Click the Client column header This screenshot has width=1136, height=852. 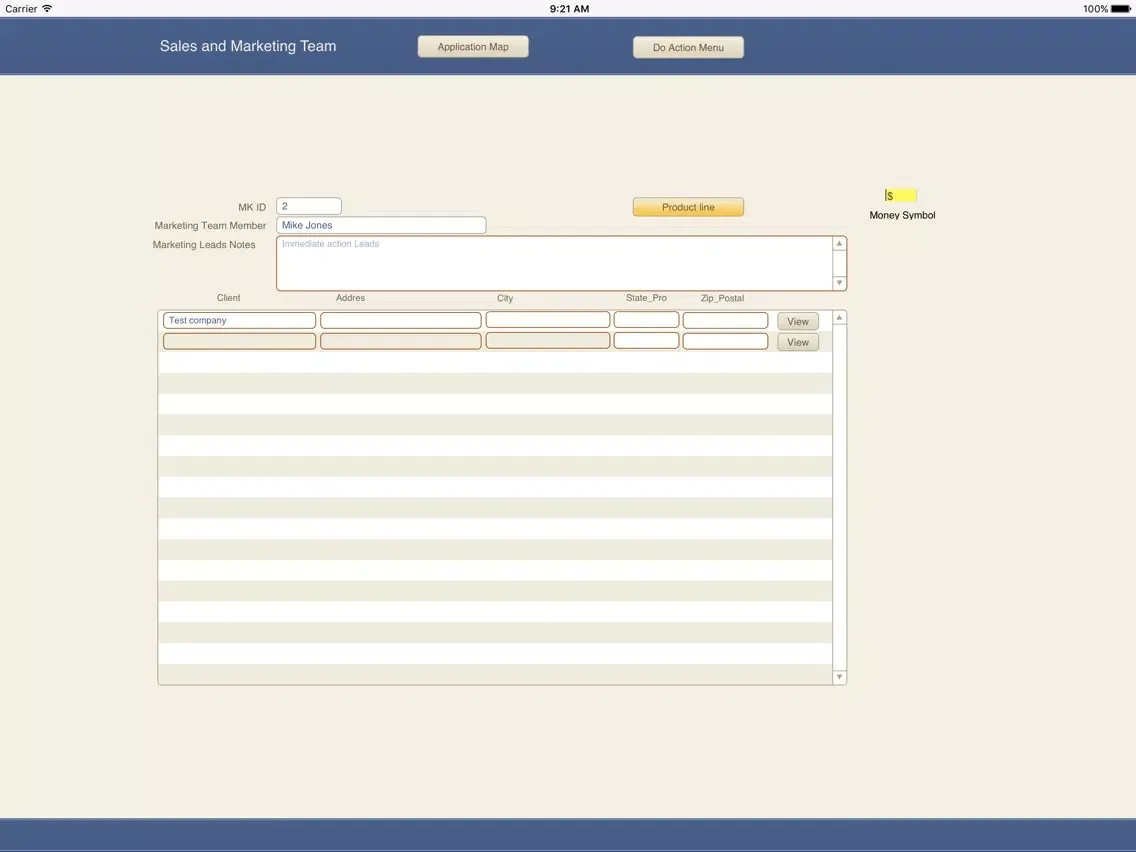tap(228, 298)
